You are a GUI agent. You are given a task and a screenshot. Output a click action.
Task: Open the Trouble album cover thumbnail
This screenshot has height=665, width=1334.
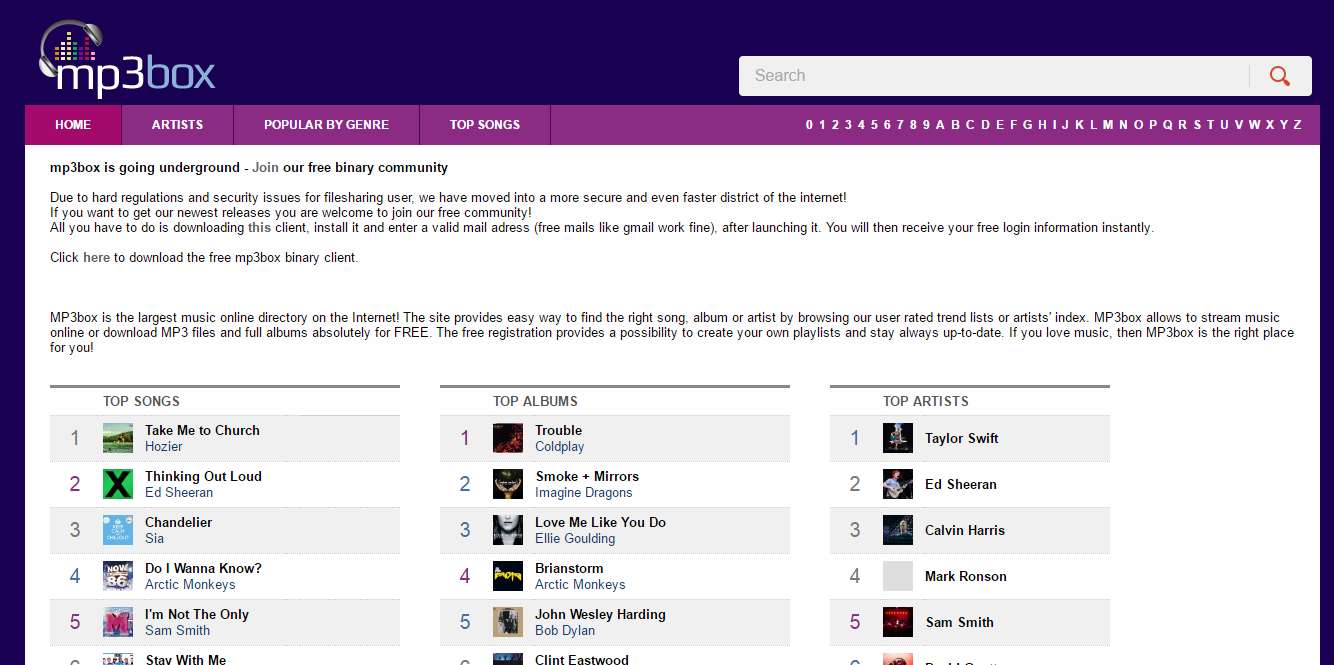pyautogui.click(x=508, y=438)
